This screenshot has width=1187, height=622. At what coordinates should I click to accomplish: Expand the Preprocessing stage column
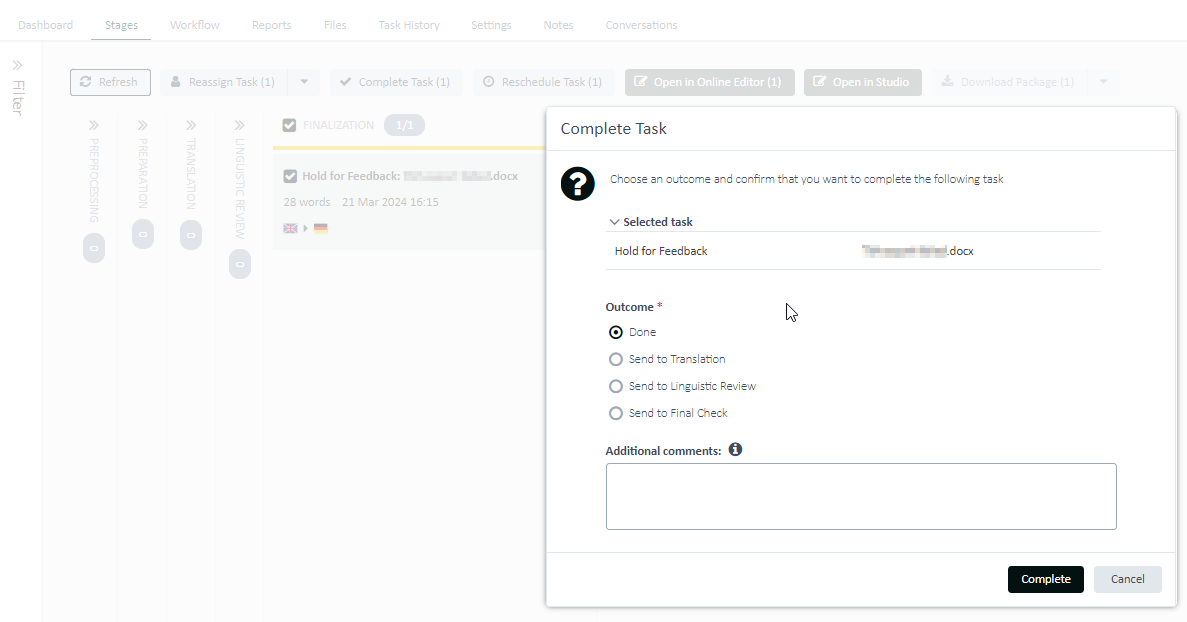click(x=94, y=126)
